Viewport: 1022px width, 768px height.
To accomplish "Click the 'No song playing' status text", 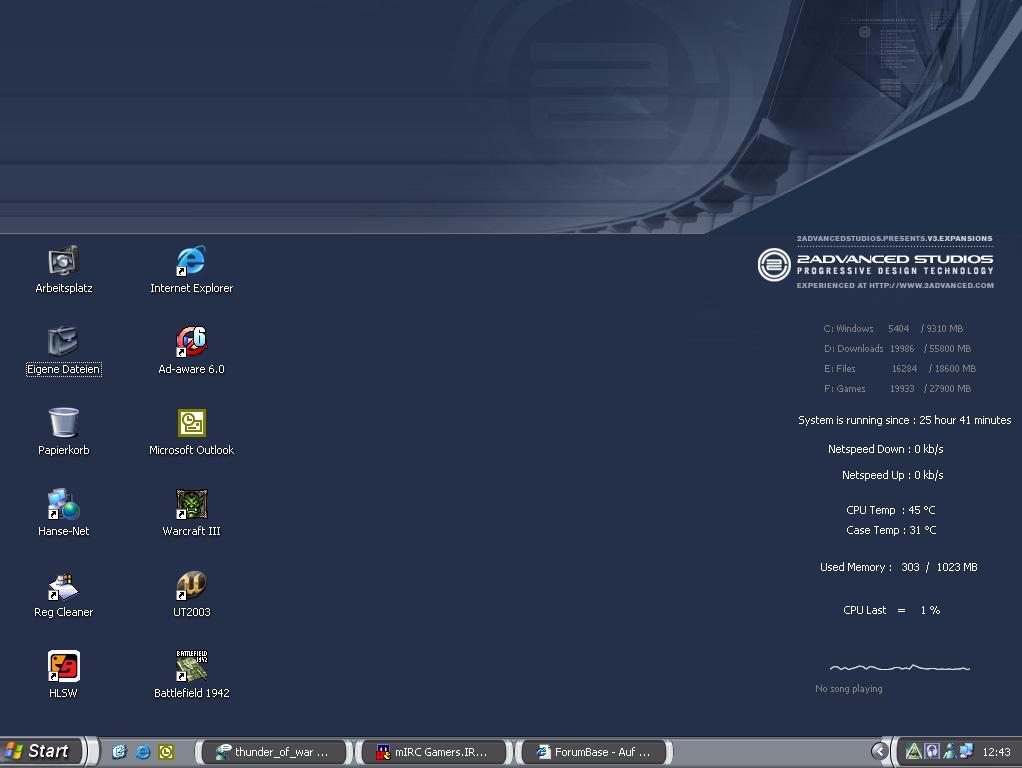I will click(x=849, y=688).
